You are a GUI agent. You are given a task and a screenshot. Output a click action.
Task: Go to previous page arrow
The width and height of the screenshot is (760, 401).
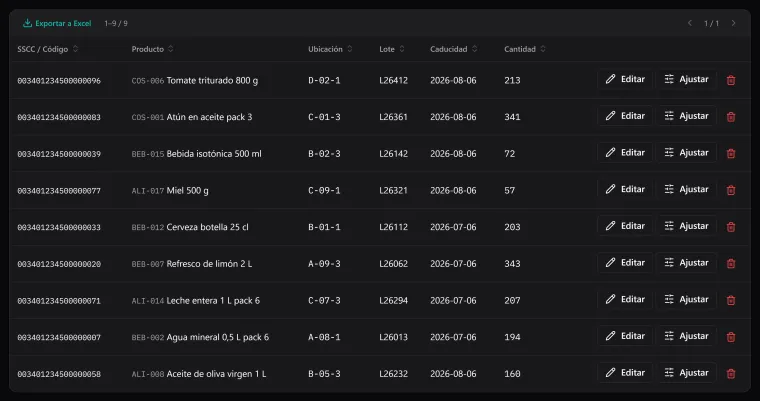[690, 23]
